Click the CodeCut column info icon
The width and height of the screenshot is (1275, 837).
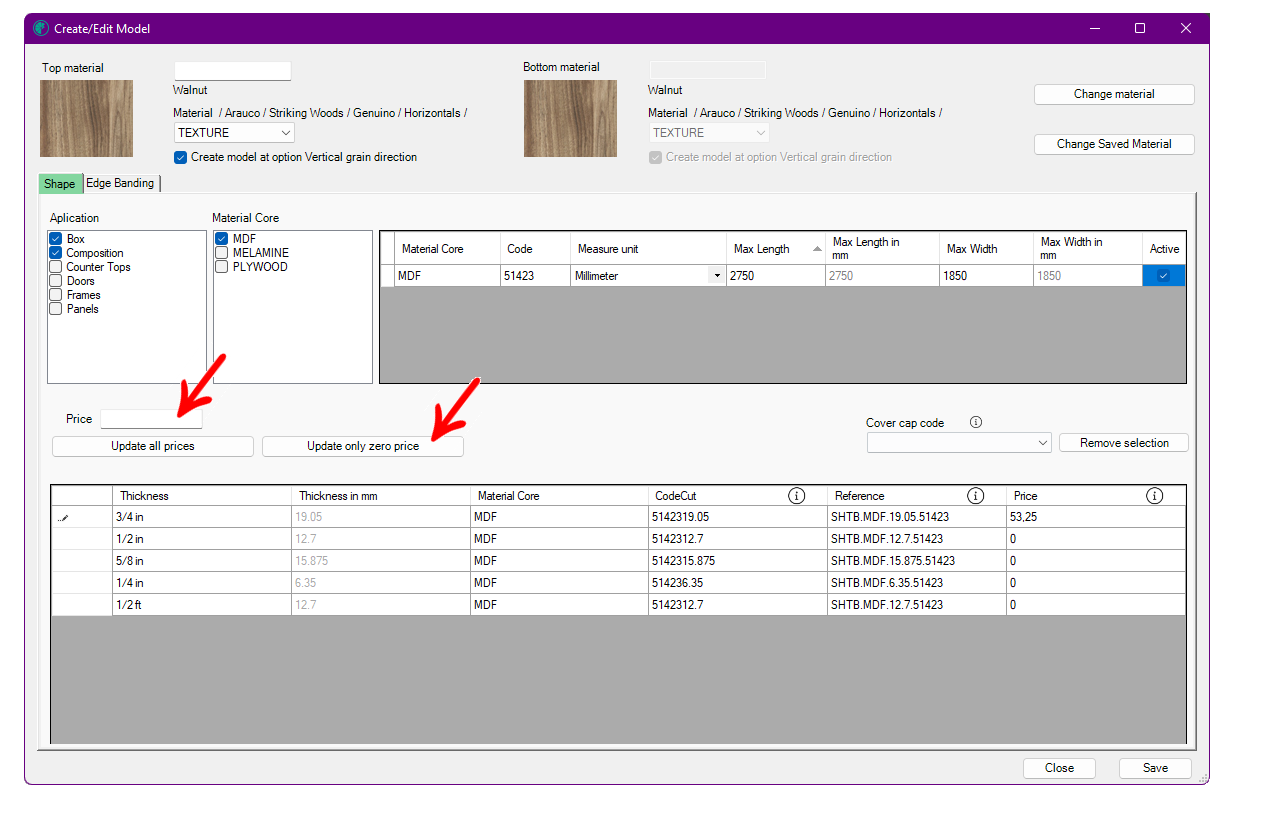(797, 496)
